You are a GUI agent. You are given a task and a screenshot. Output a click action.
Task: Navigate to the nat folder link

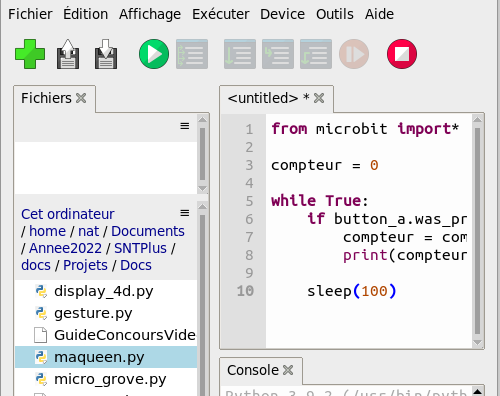88,231
